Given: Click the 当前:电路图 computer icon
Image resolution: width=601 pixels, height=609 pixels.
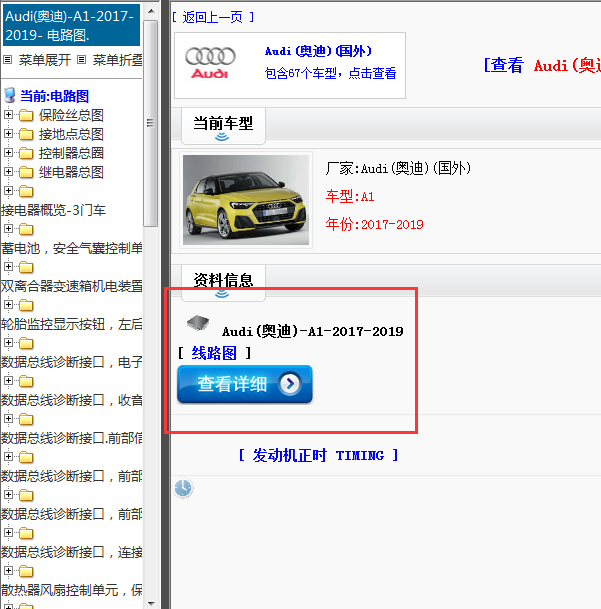Looking at the screenshot, I should click(10, 96).
